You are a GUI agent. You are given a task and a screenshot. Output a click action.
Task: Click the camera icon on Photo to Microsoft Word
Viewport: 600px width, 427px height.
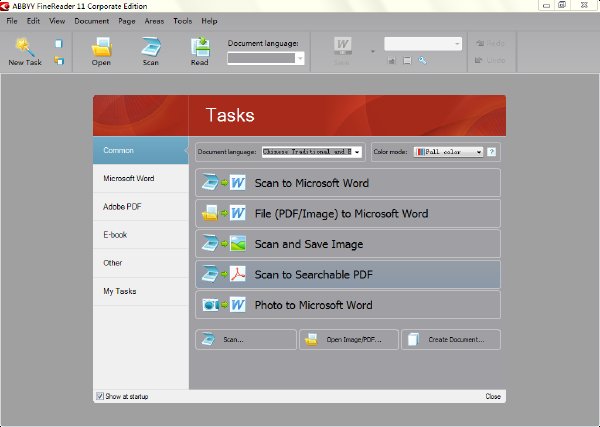point(210,305)
